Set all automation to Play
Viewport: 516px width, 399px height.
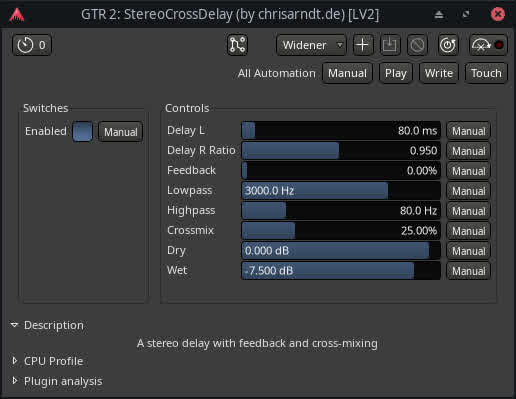(395, 73)
